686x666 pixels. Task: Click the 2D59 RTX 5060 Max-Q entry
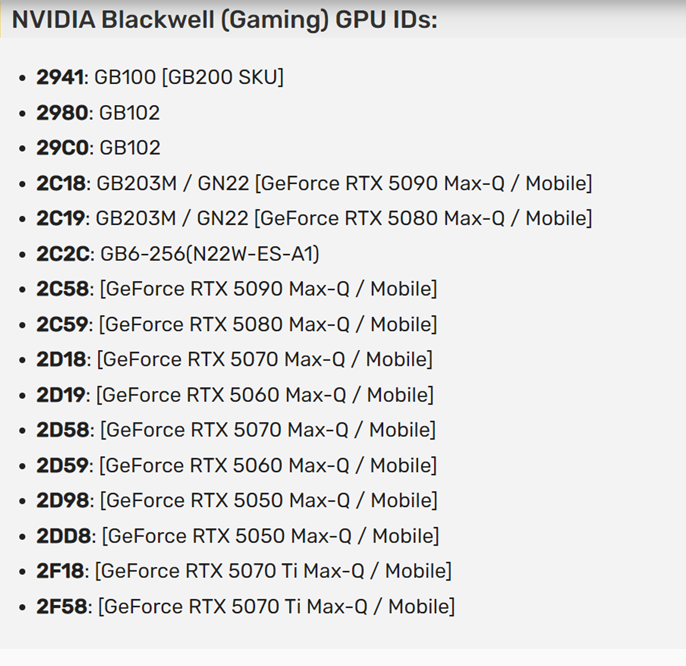(237, 465)
